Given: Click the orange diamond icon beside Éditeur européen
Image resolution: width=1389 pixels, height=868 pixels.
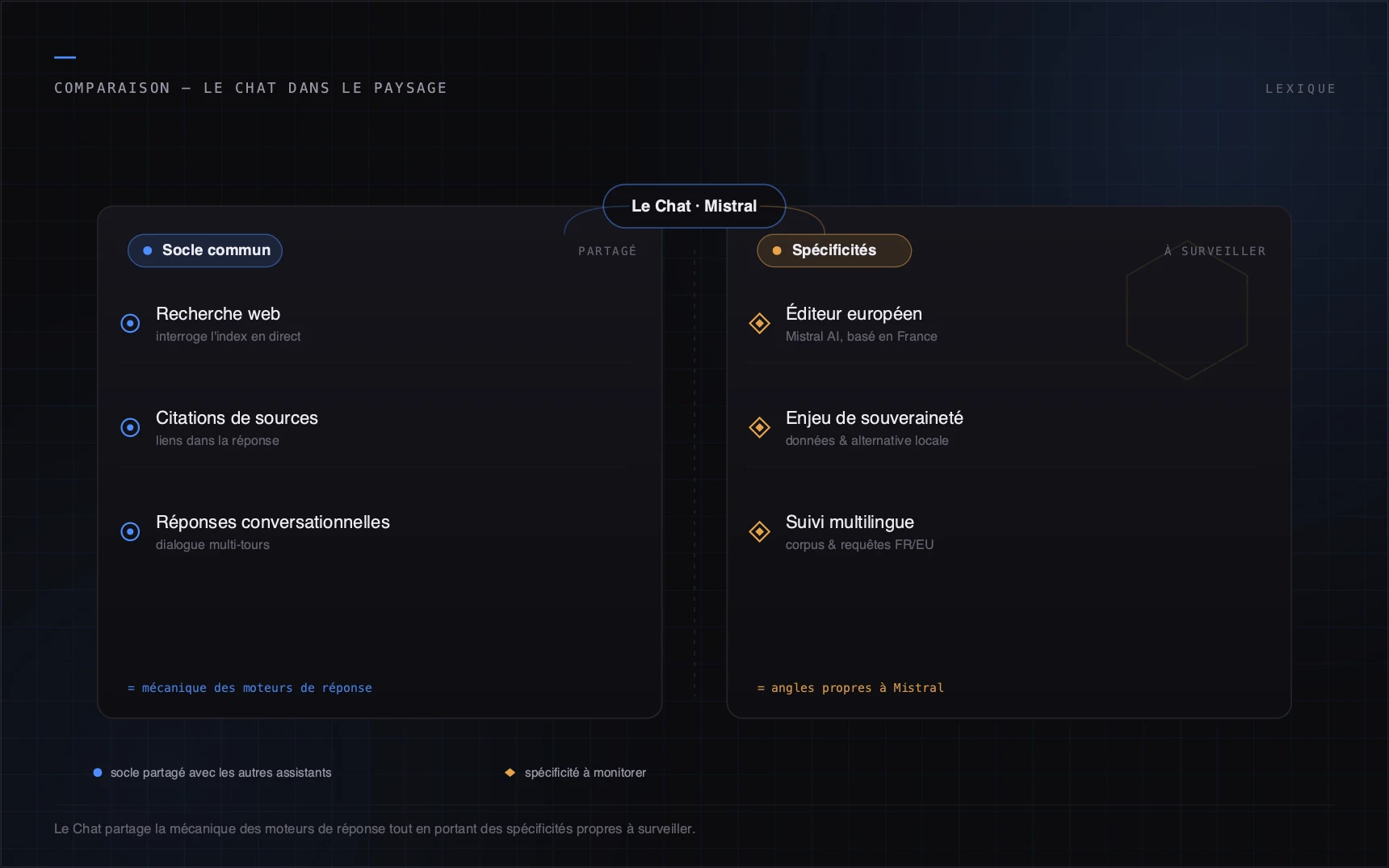Looking at the screenshot, I should [759, 324].
